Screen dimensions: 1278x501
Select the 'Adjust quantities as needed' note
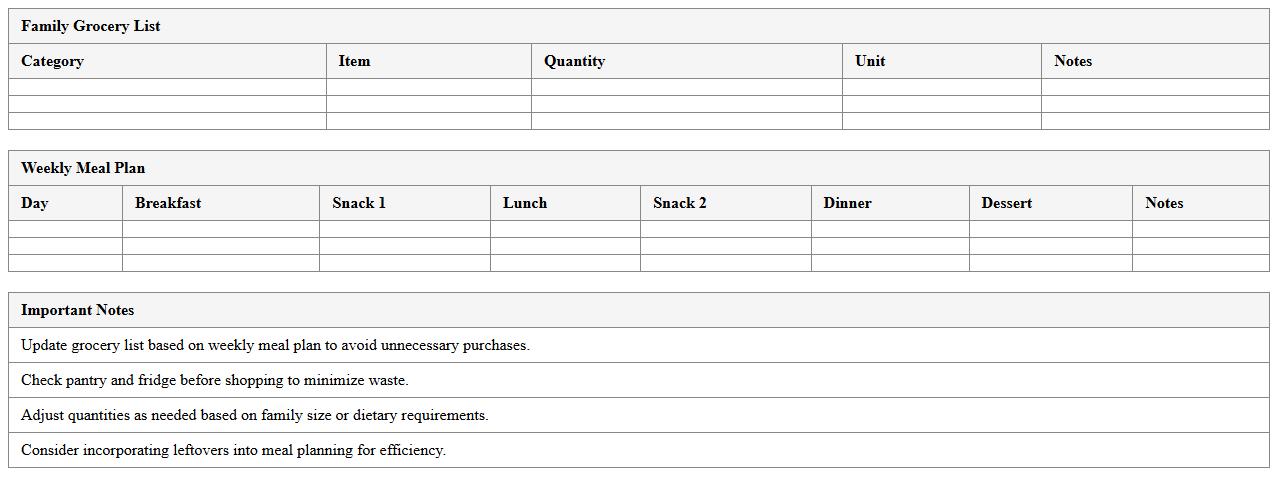pyautogui.click(x=255, y=415)
